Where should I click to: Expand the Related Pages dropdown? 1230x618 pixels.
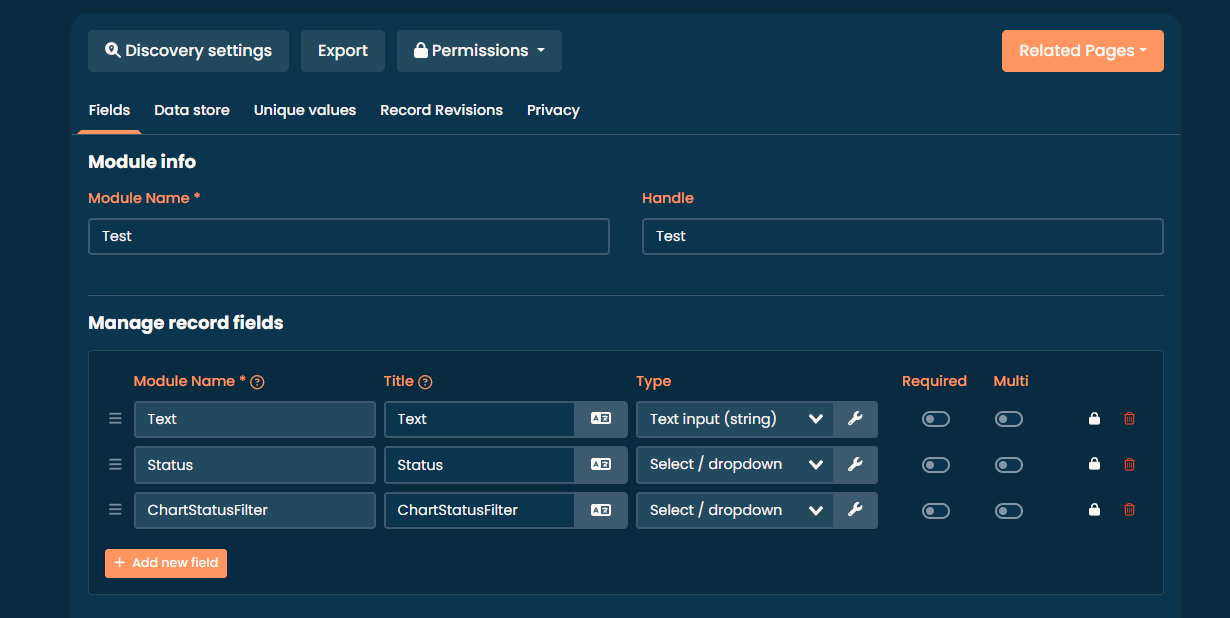pos(1083,51)
